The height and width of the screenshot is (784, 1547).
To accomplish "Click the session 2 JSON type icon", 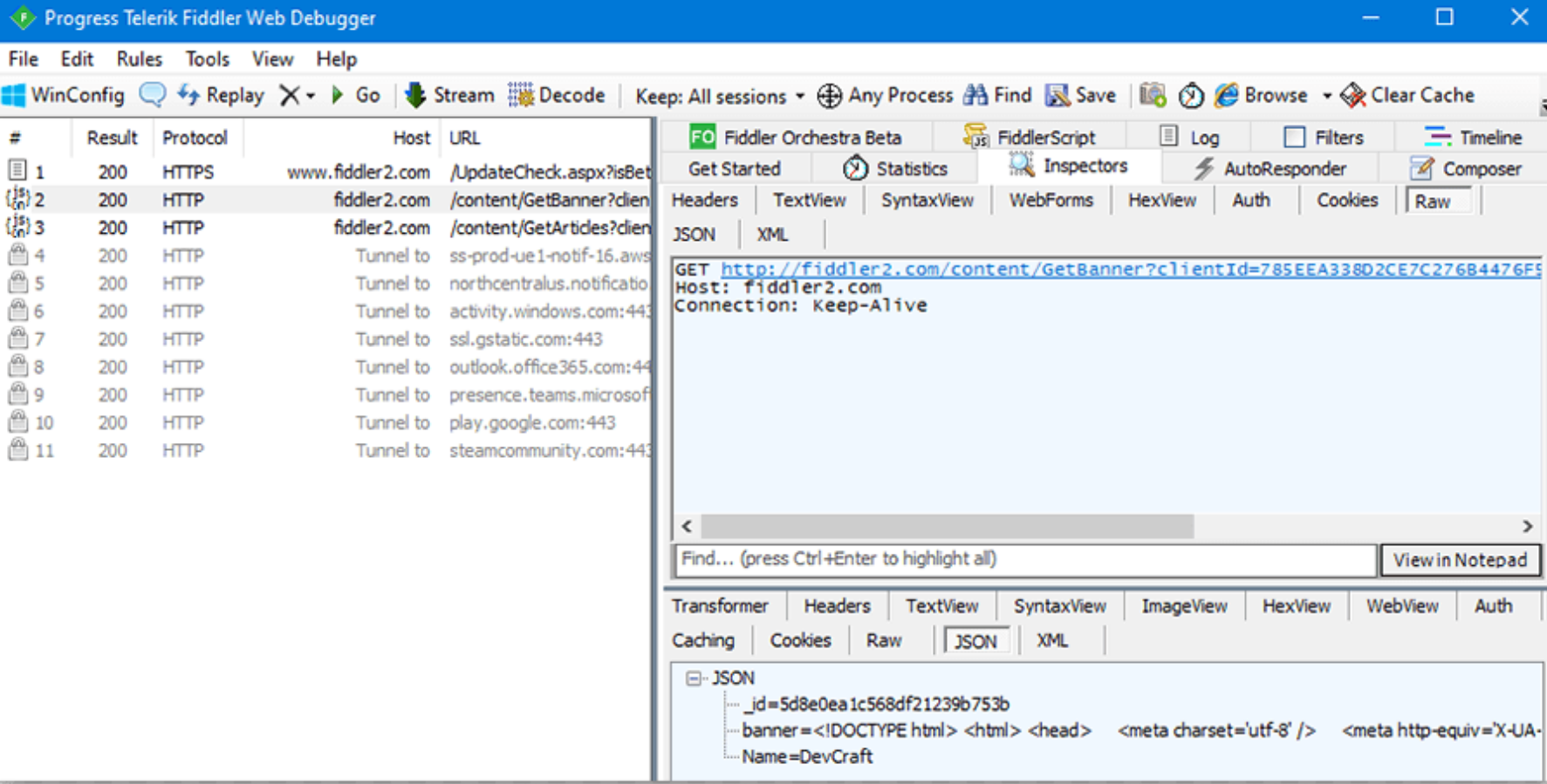I will [18, 200].
